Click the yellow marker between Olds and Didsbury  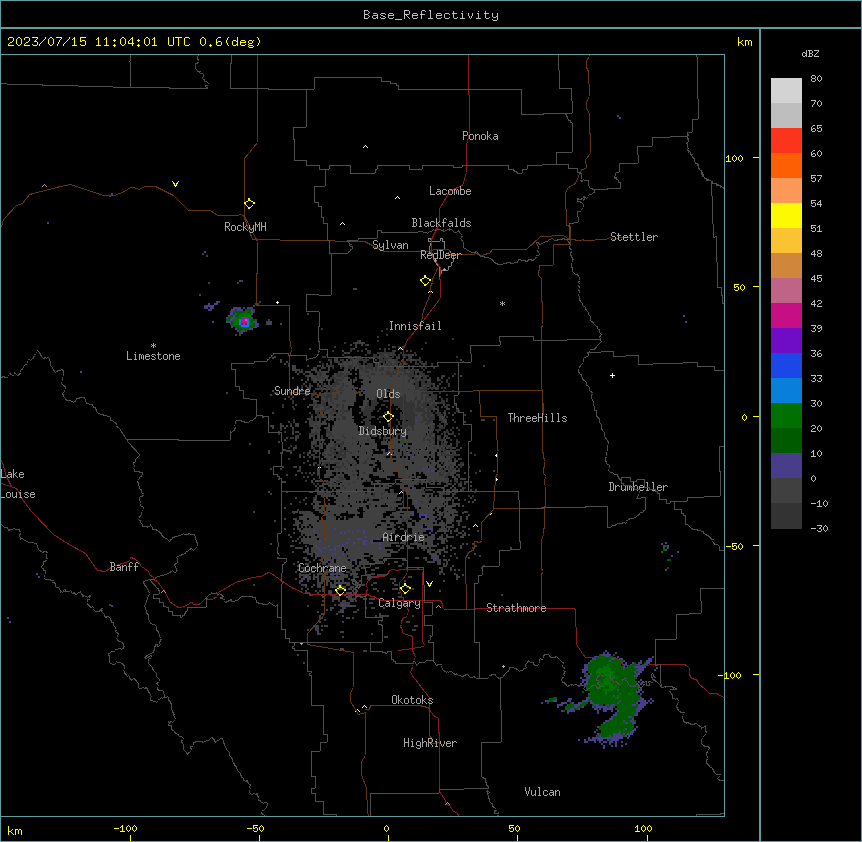[x=388, y=417]
